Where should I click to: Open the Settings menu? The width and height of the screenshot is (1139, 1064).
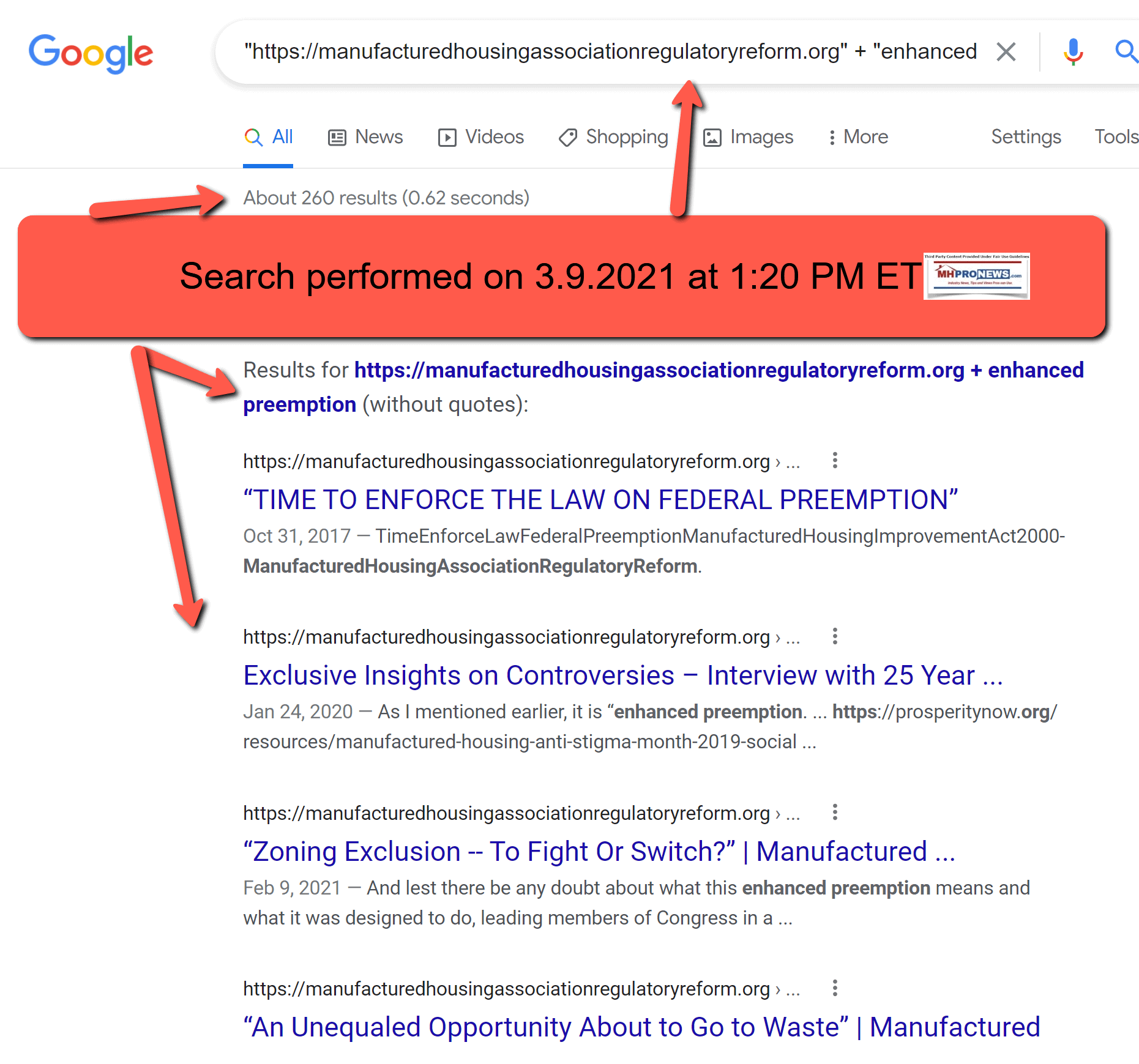pos(1026,137)
